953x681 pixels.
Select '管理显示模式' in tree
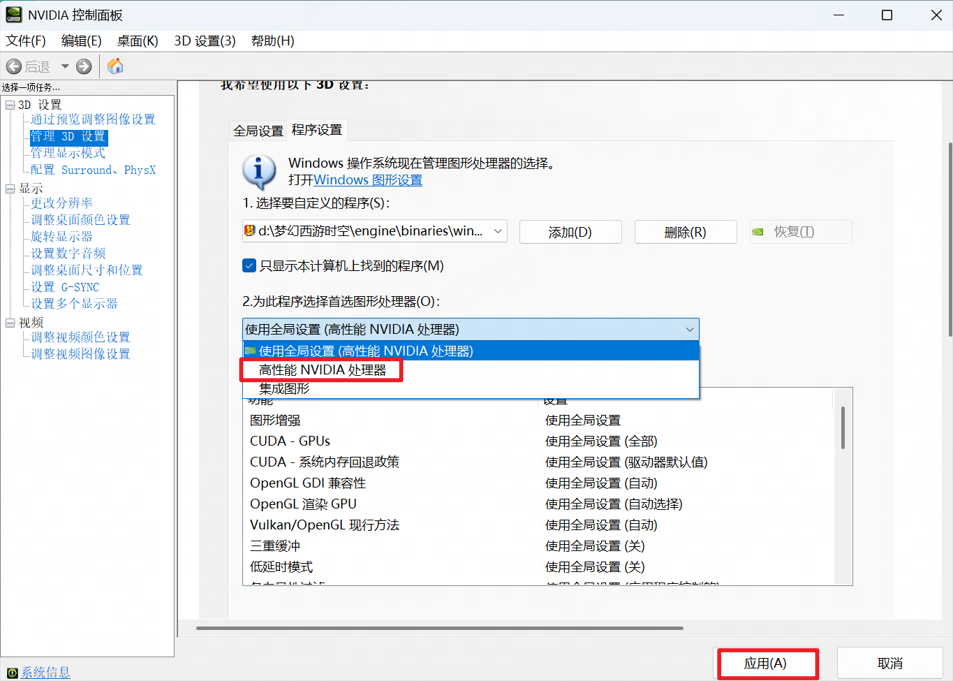[68, 153]
